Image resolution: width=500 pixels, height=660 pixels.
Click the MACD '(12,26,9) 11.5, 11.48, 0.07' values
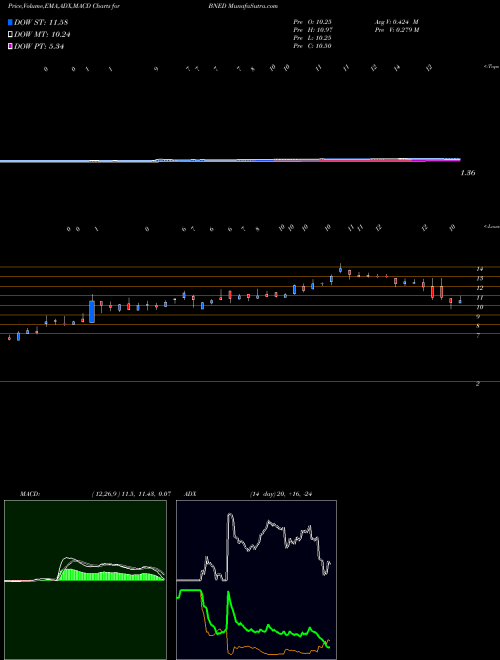pos(131,494)
